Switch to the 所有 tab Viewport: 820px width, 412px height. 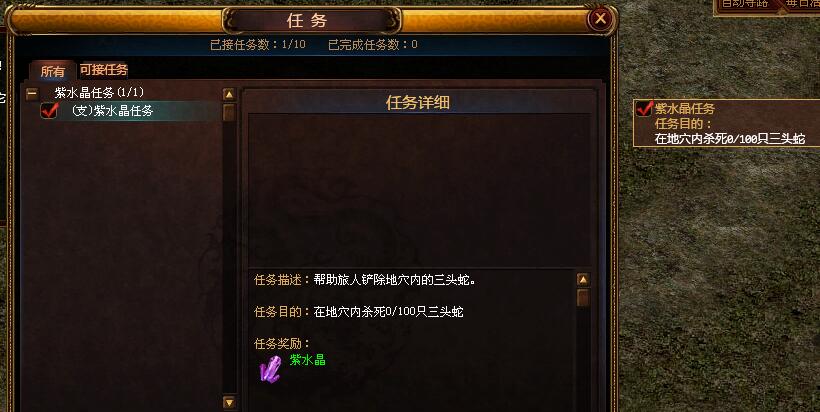(x=53, y=71)
